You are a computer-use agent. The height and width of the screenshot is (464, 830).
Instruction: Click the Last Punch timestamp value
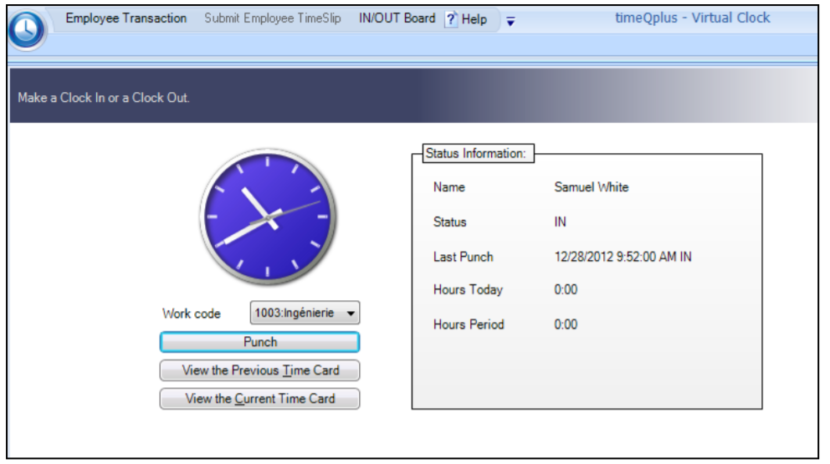tap(622, 257)
